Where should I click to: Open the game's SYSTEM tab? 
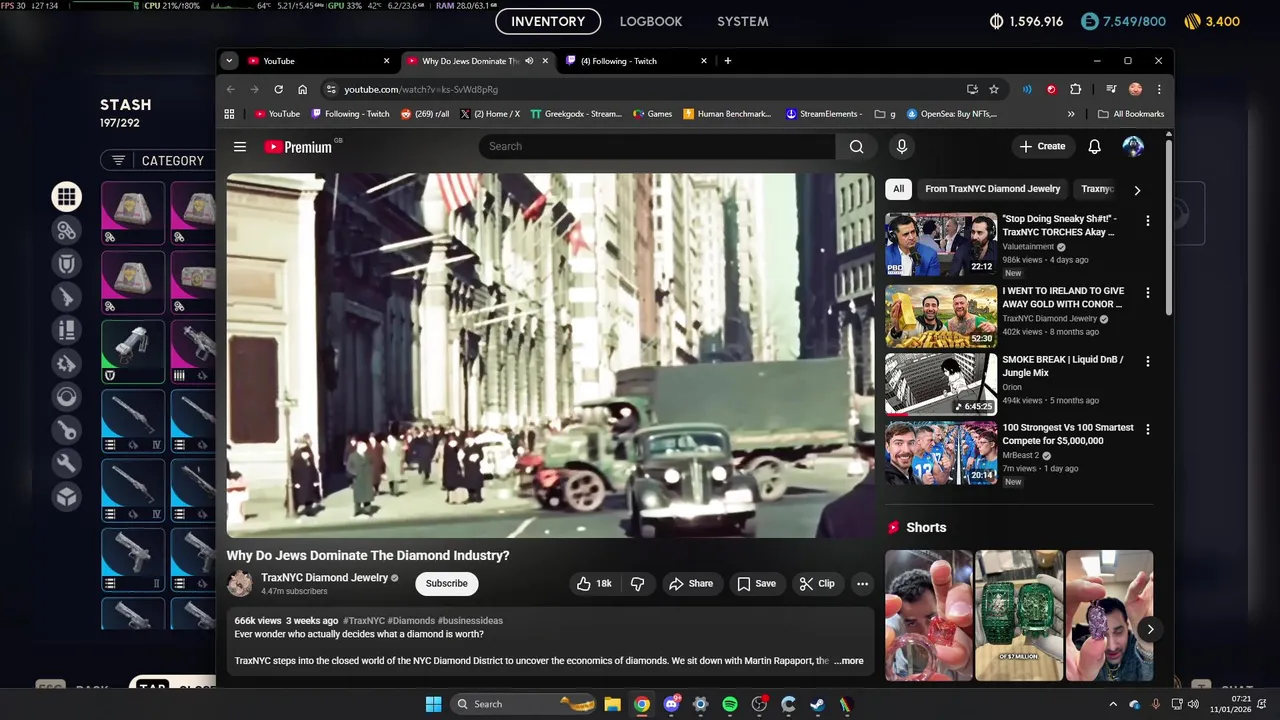point(743,21)
